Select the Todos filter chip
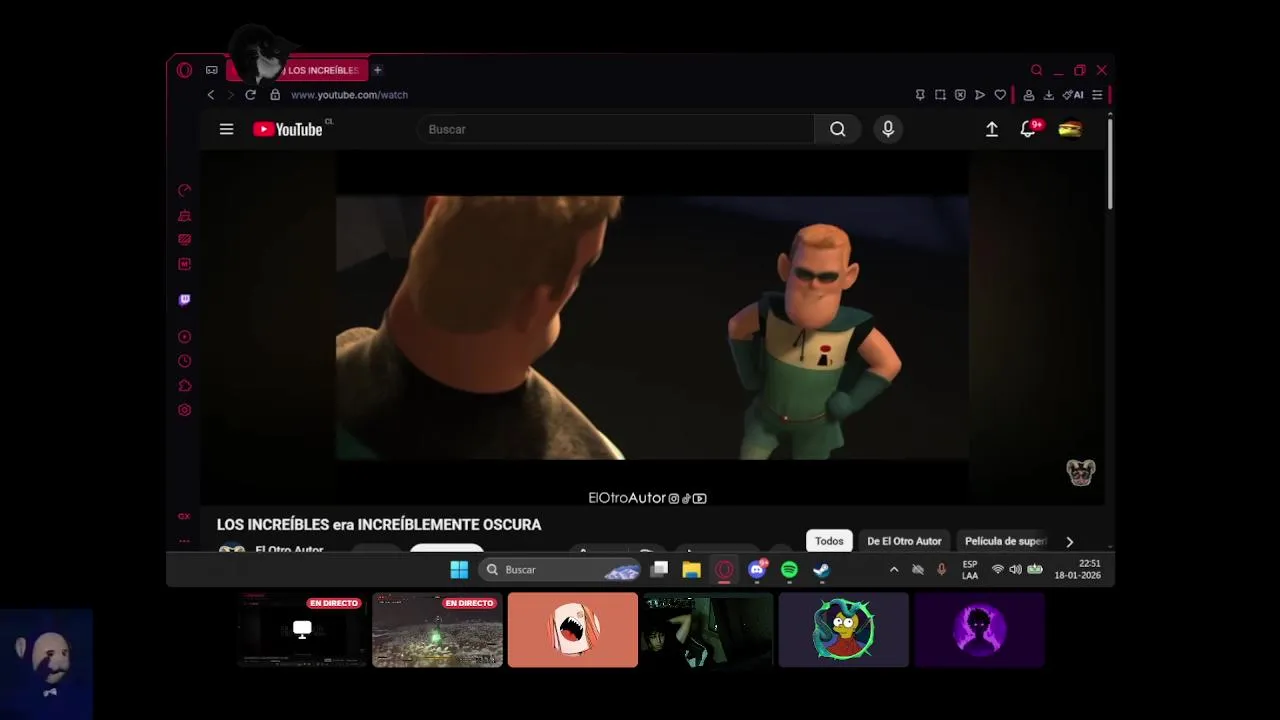This screenshot has width=1280, height=720. click(829, 541)
